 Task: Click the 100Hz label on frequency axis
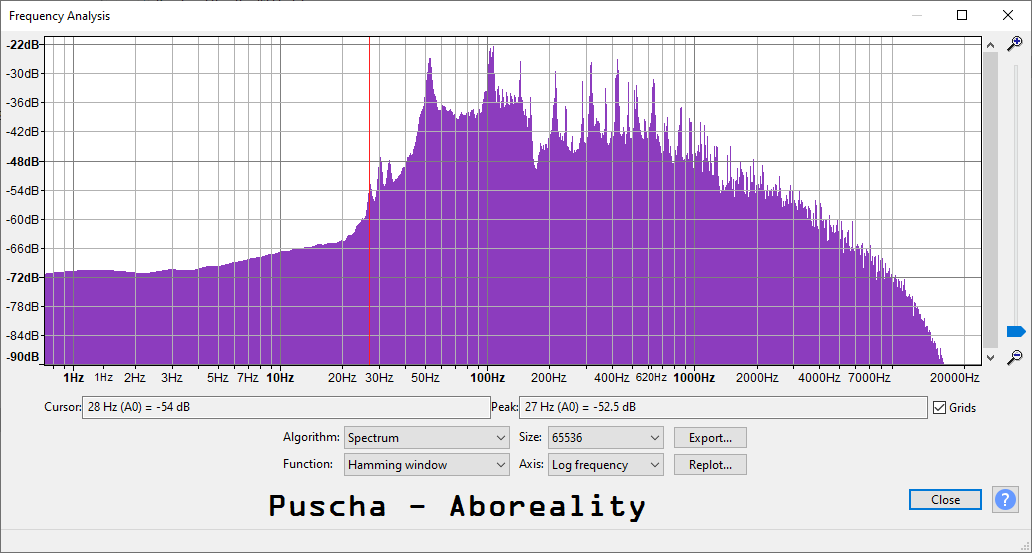487,378
